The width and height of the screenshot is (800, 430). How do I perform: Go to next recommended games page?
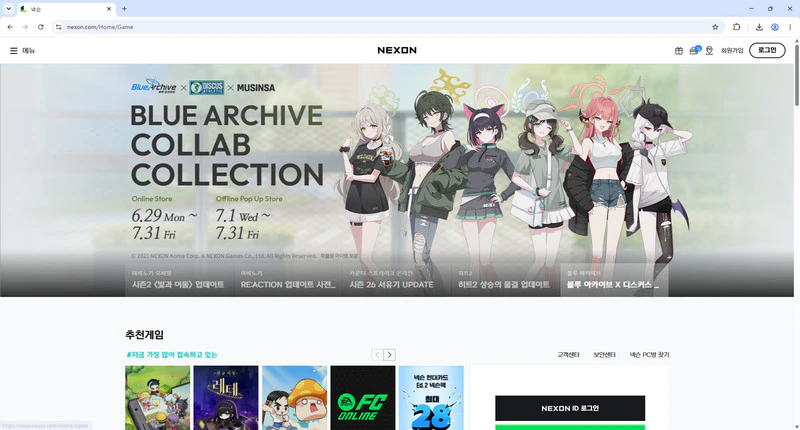click(389, 355)
